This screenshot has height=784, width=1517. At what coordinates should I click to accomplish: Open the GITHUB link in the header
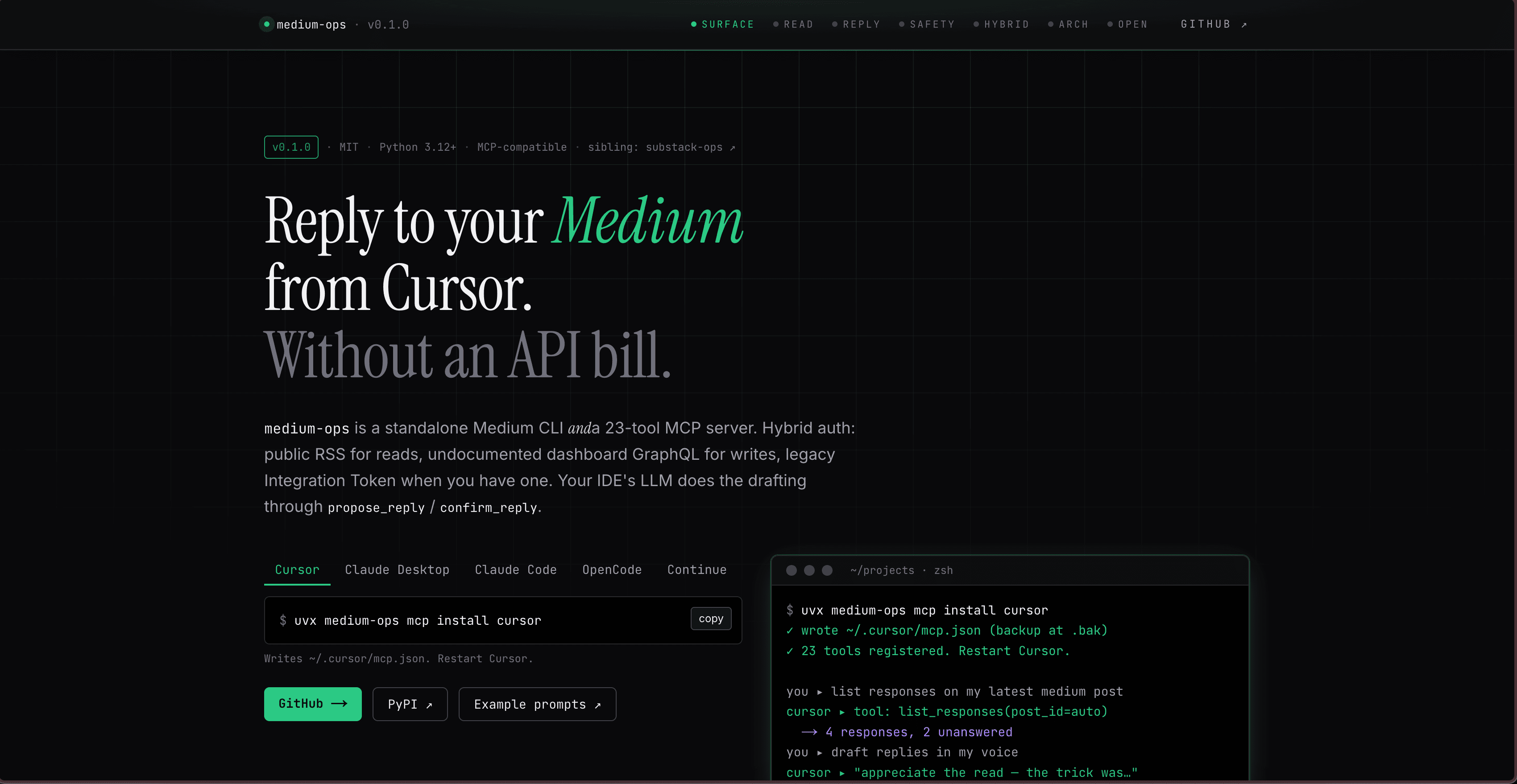[x=1214, y=24]
